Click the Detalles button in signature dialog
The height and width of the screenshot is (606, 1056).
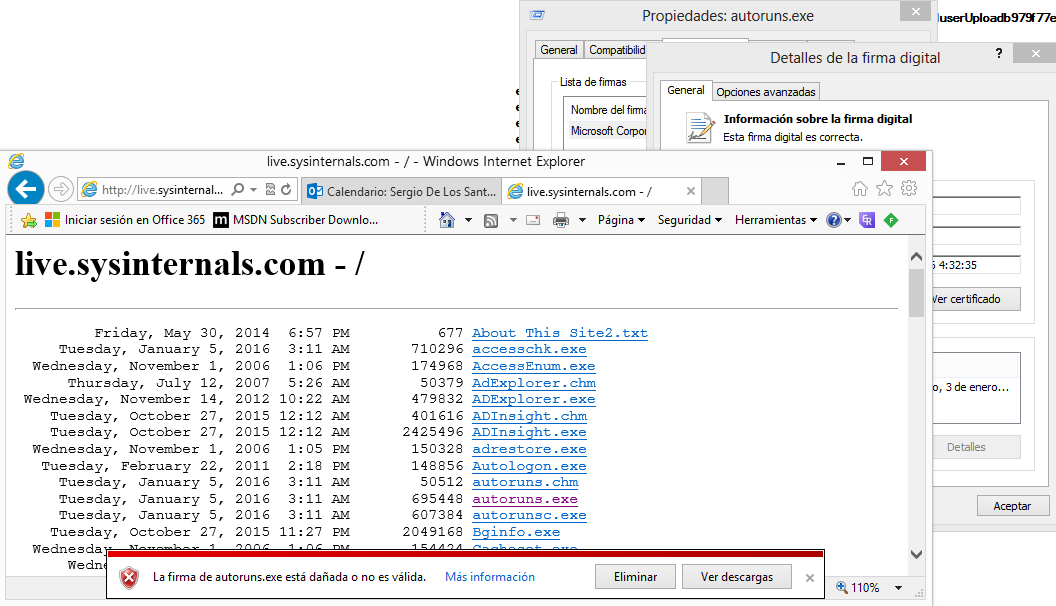coord(977,447)
